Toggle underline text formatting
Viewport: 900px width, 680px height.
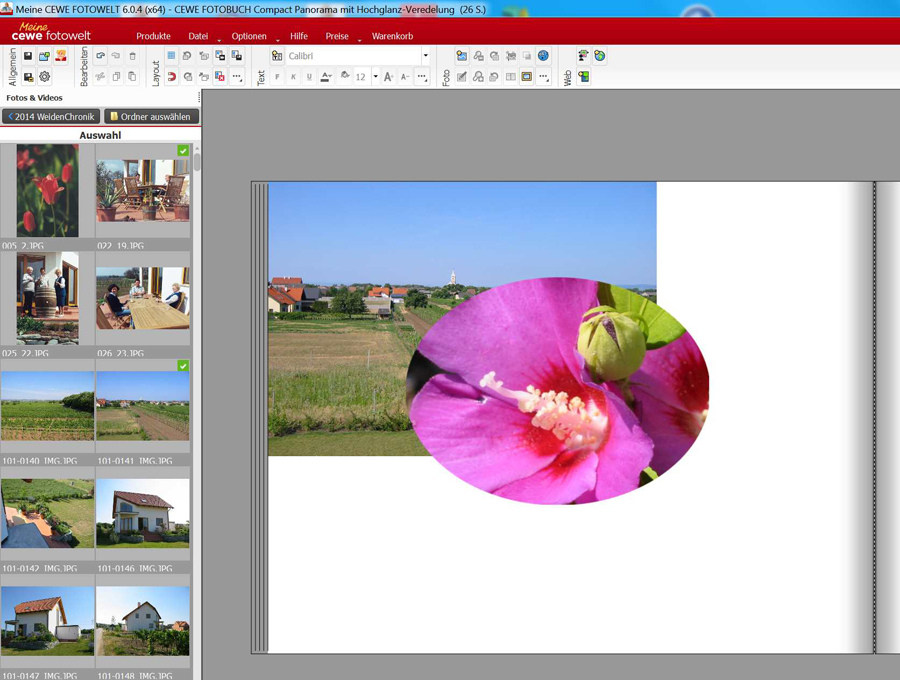[309, 77]
